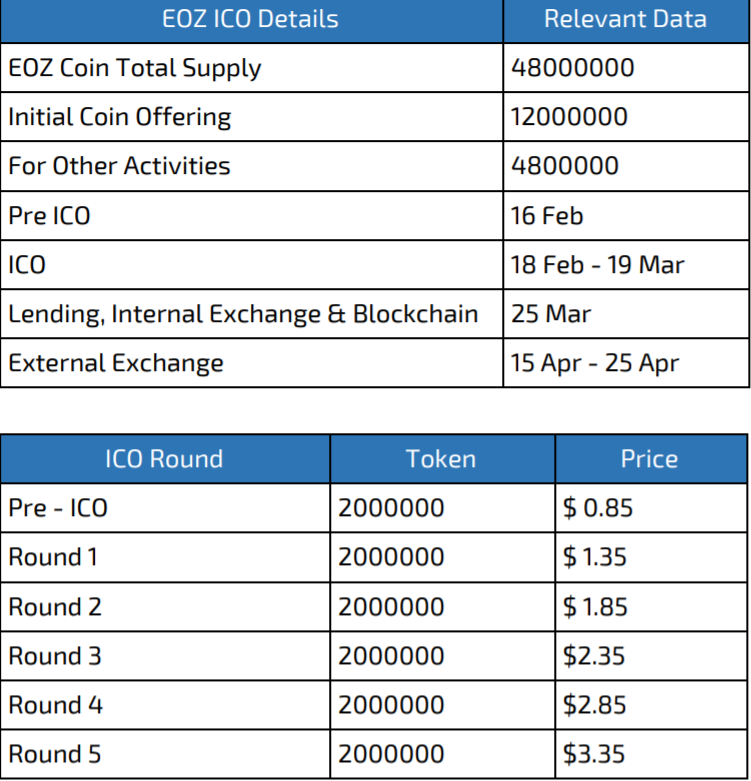Image resolution: width=751 pixels, height=781 pixels.
Task: Click the total supply value 48000000
Action: [x=572, y=68]
